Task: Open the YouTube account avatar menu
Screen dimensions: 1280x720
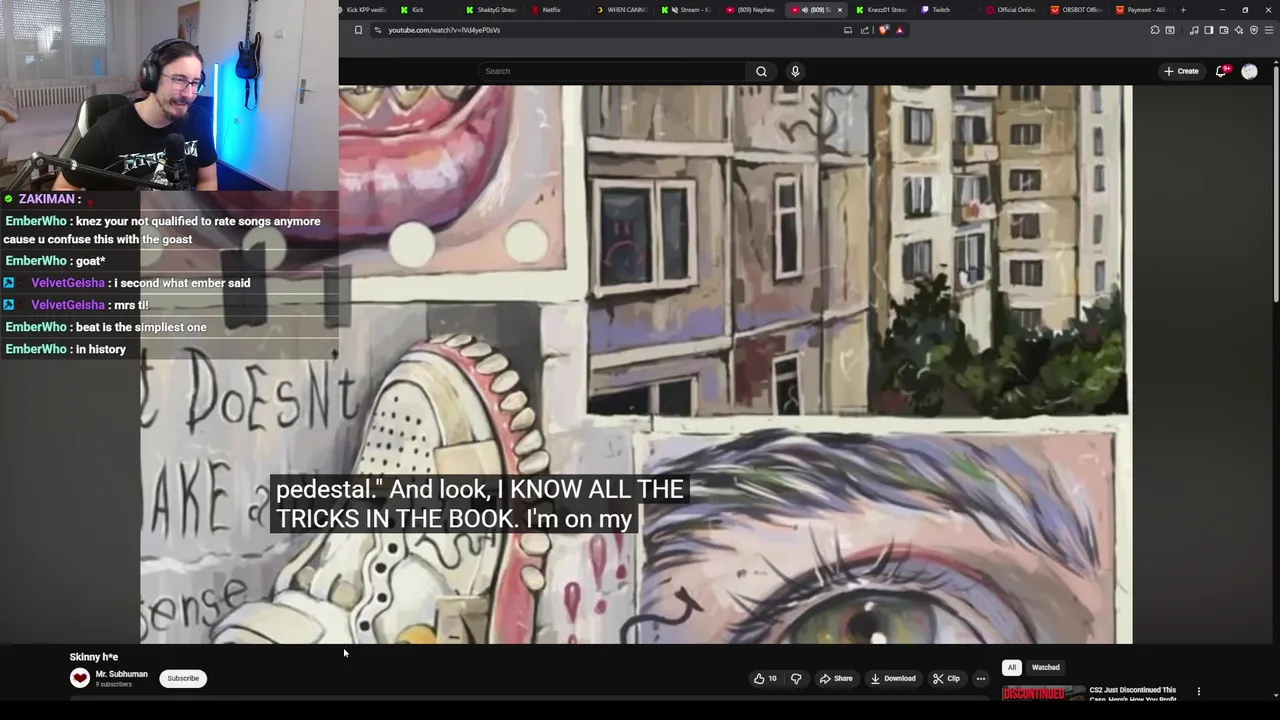Action: 1249,71
